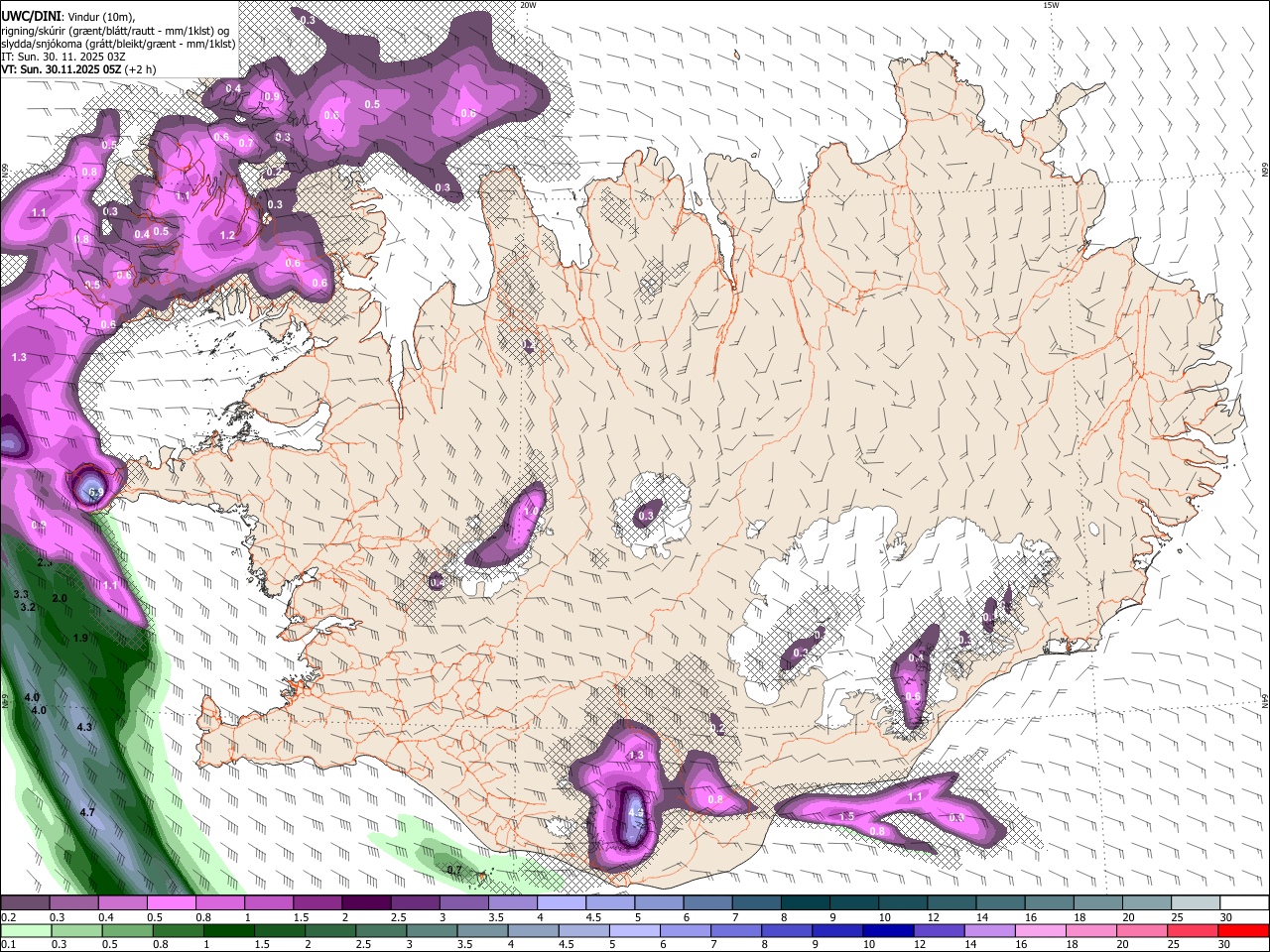Click the deep blue rain swatch between 10 and 12
The width and height of the screenshot is (1270, 952).
click(x=888, y=930)
